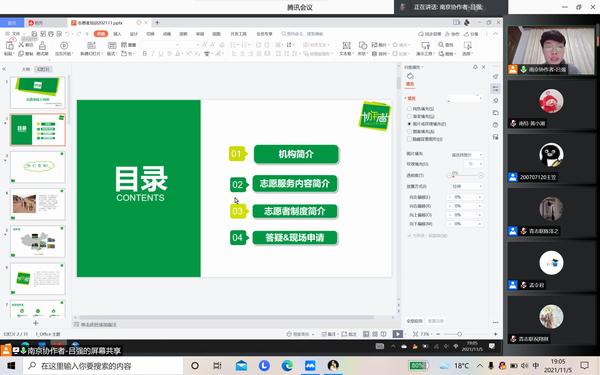Switch to the outline tab in left panel
600x375 pixels.
coord(26,69)
